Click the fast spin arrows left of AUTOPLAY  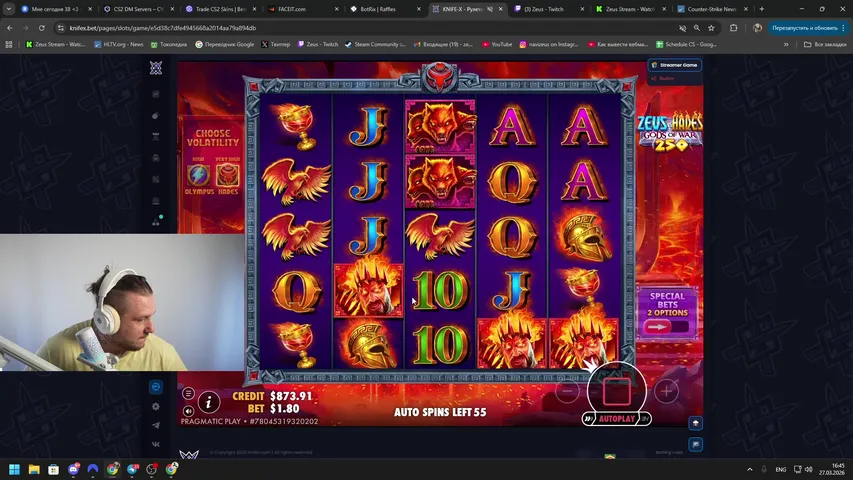point(589,419)
